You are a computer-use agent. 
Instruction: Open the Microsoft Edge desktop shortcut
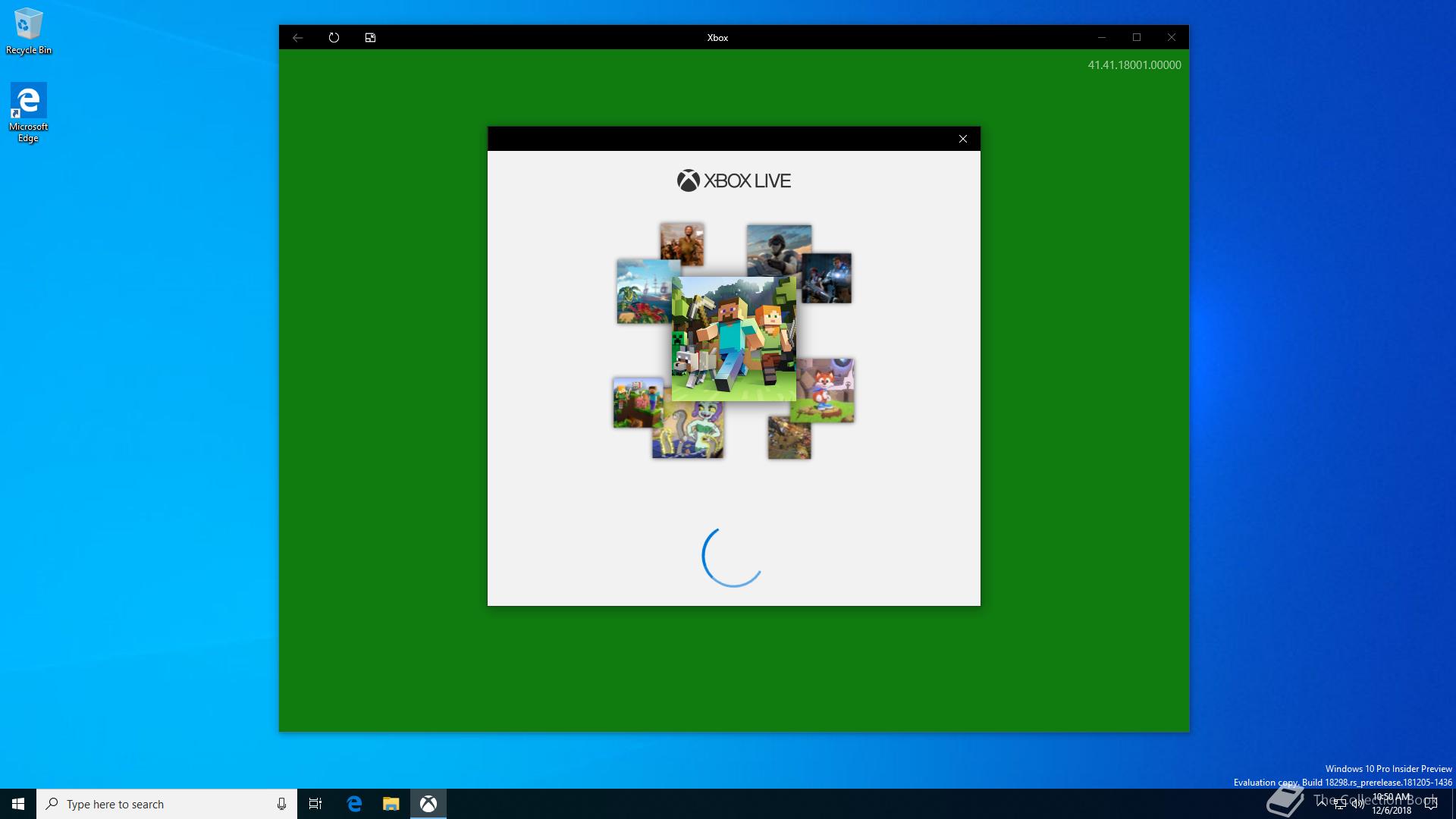[29, 112]
